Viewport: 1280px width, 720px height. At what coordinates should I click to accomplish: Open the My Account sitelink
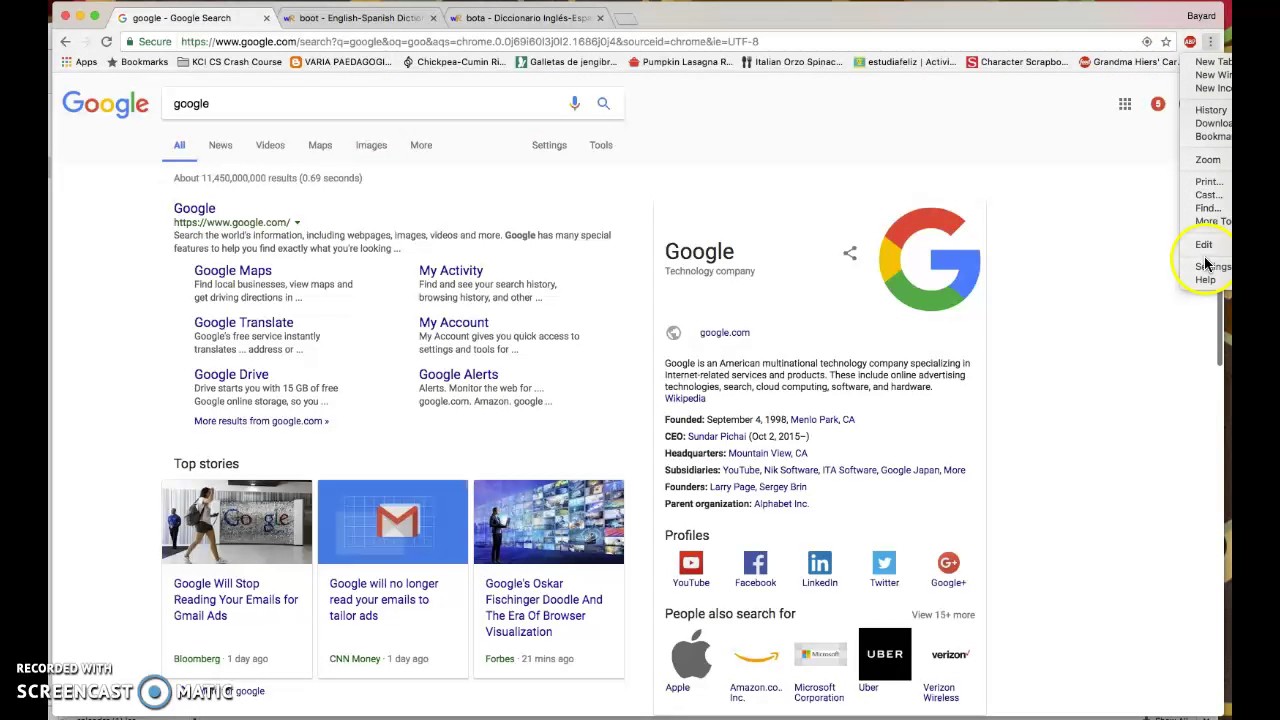[x=454, y=323]
